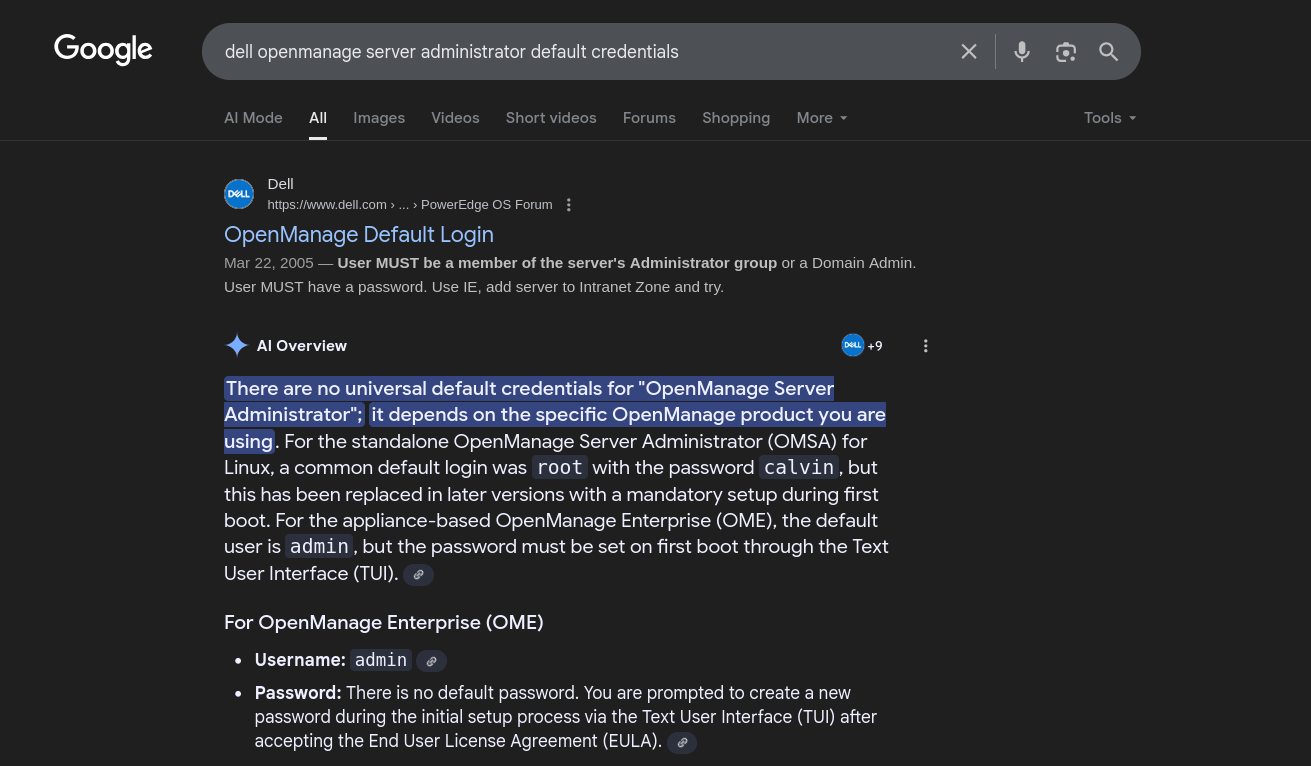
Task: Click the dell.com PowerEdge OS Forum URL
Action: pyautogui.click(x=409, y=205)
